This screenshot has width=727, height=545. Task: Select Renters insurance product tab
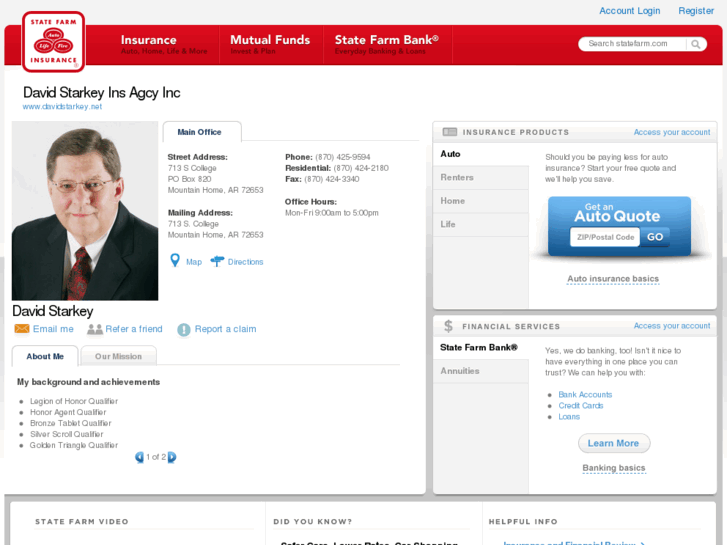pos(481,178)
